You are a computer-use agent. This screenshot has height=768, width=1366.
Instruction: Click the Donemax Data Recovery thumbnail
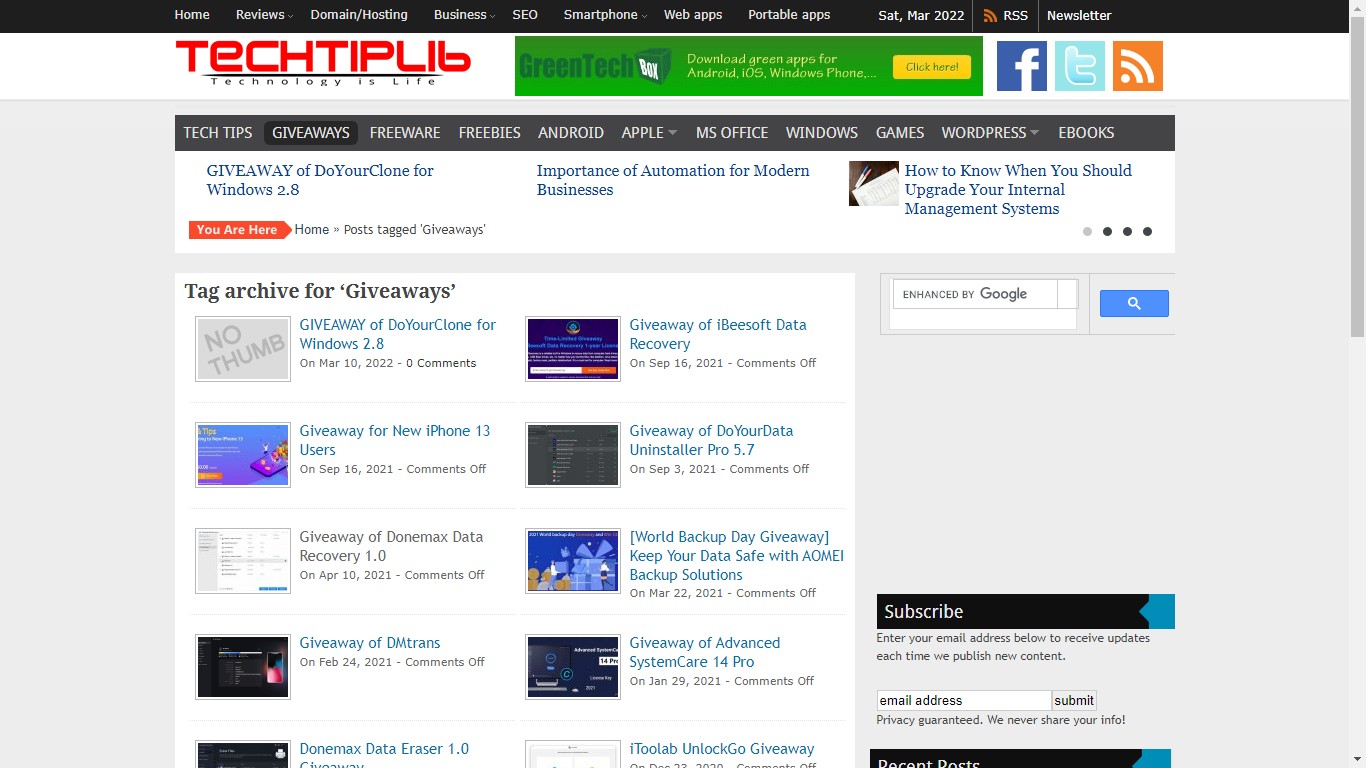click(243, 561)
